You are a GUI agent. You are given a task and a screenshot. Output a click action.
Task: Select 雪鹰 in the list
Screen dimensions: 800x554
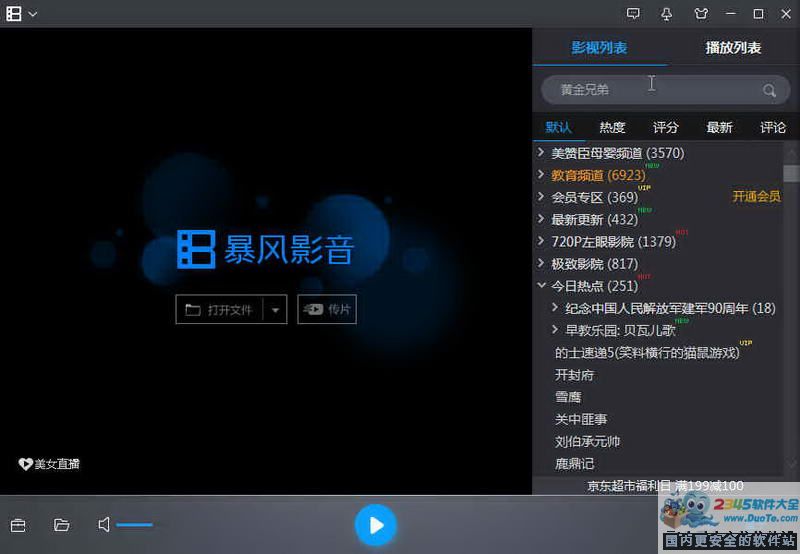pyautogui.click(x=568, y=397)
